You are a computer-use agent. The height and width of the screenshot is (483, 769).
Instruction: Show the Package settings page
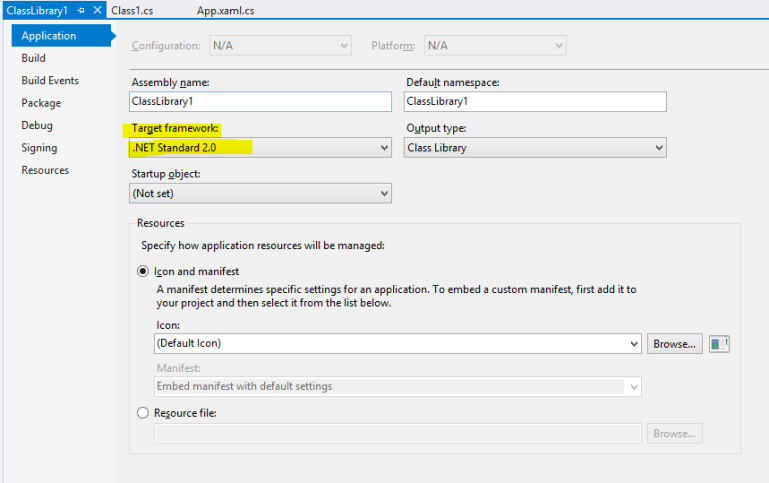click(x=41, y=103)
